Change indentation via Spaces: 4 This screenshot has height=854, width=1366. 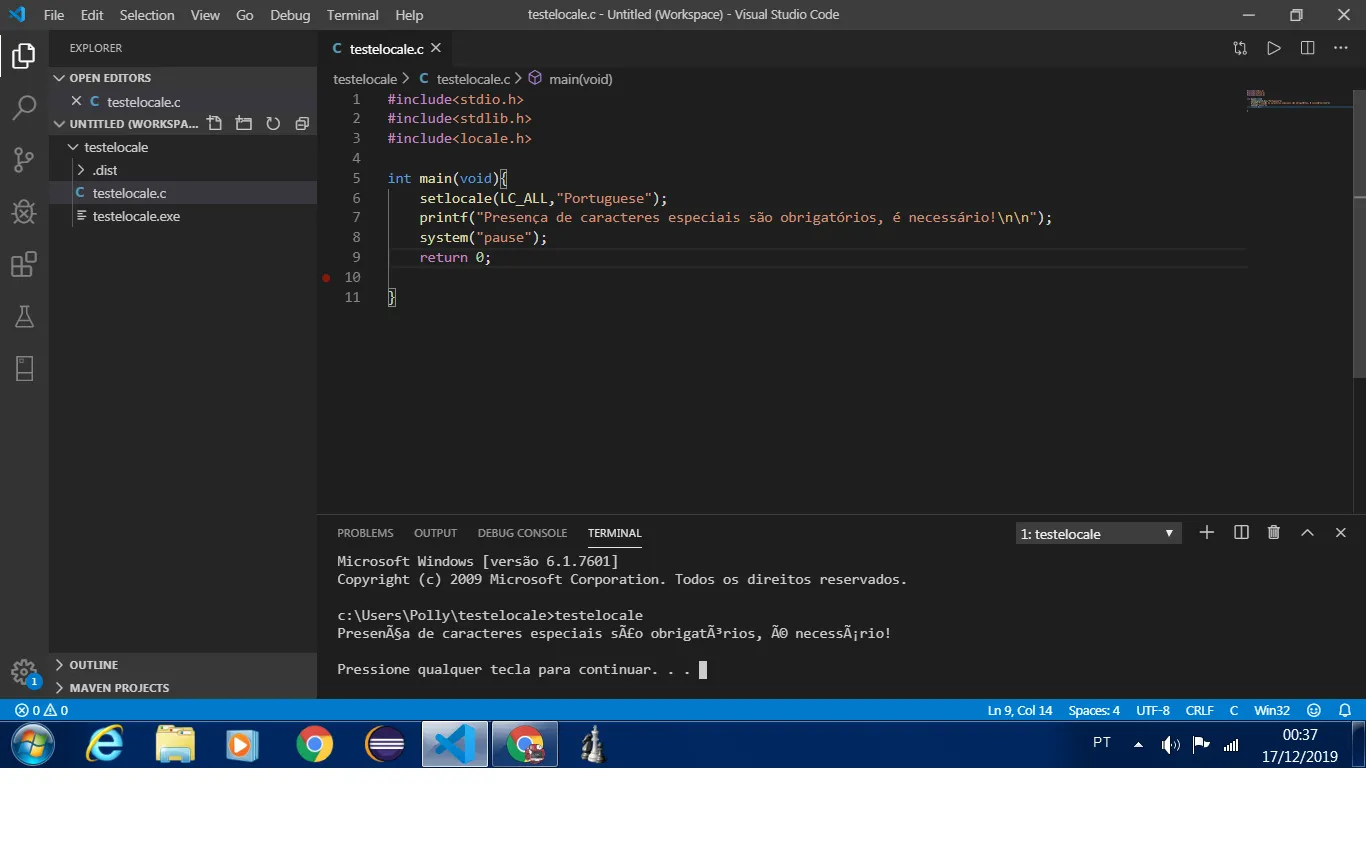pos(1094,710)
